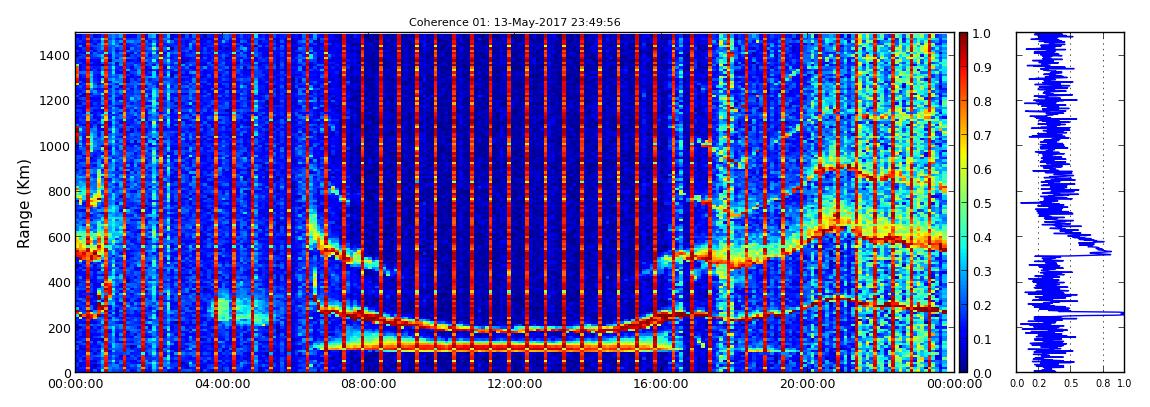Click the 0.1 colorbar tick label
Screen dimensions: 1150x407
(981, 340)
